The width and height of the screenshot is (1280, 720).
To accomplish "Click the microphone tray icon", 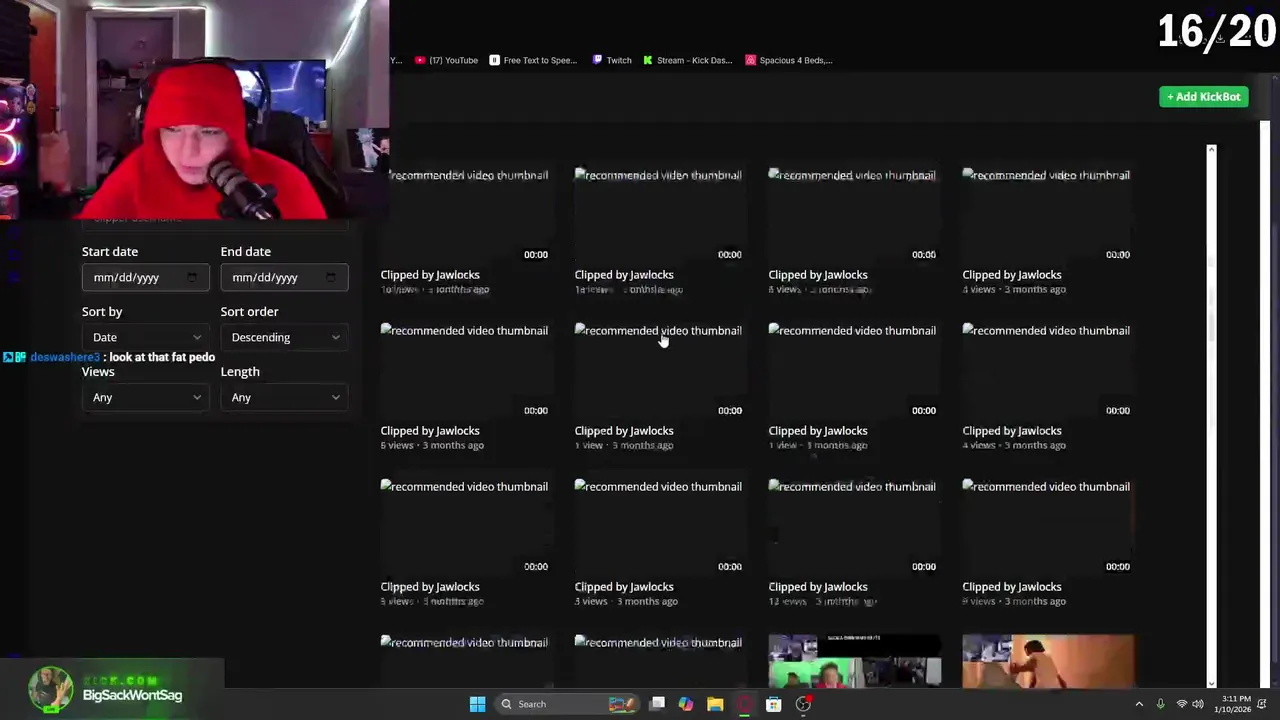I will pos(1160,704).
